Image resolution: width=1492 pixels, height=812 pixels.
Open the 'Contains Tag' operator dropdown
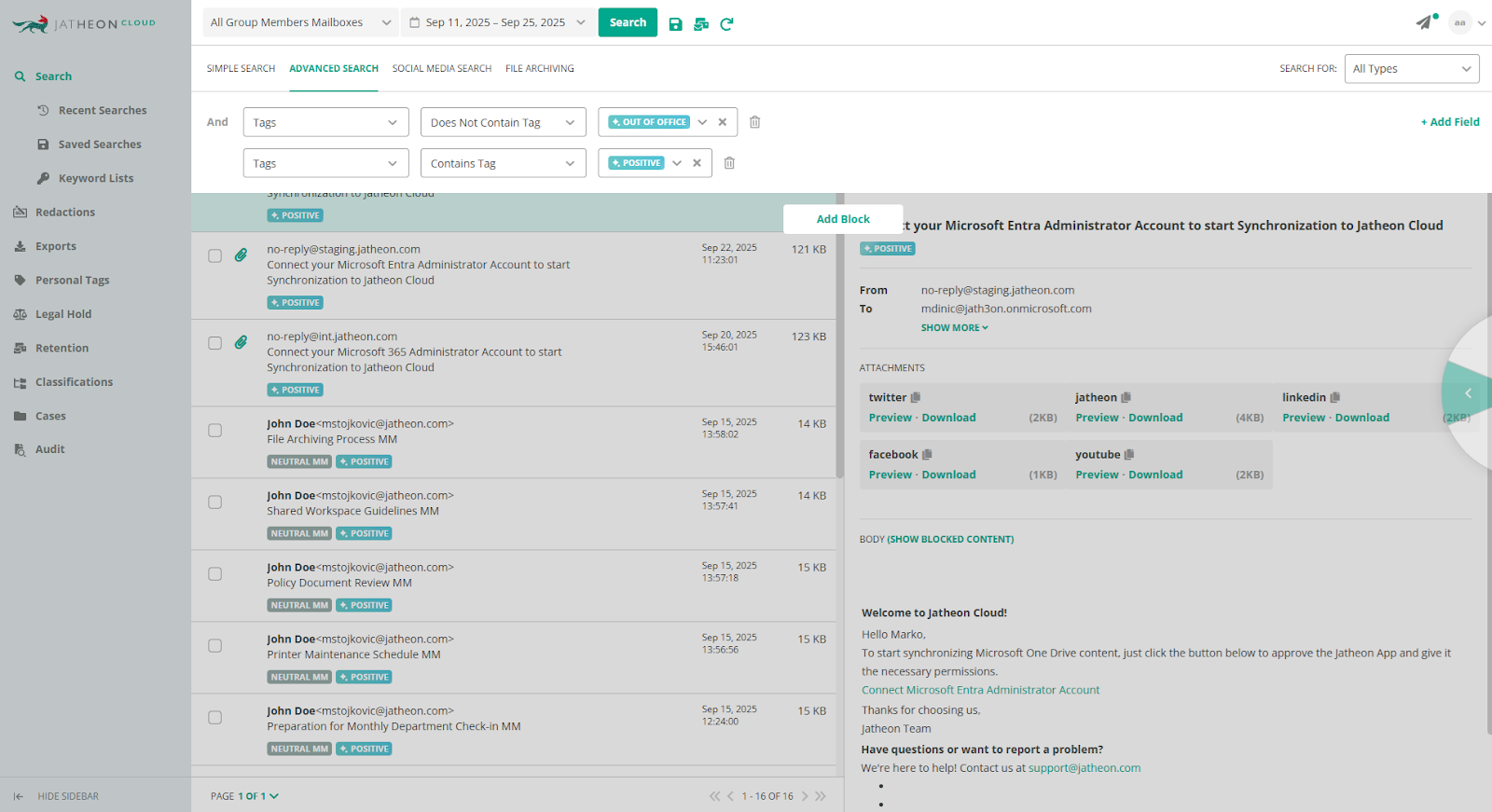point(503,163)
